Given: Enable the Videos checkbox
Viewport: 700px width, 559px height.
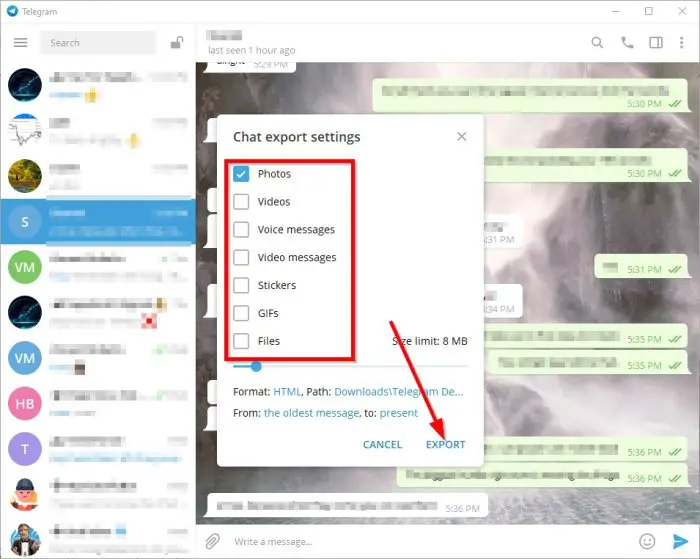Looking at the screenshot, I should [241, 201].
